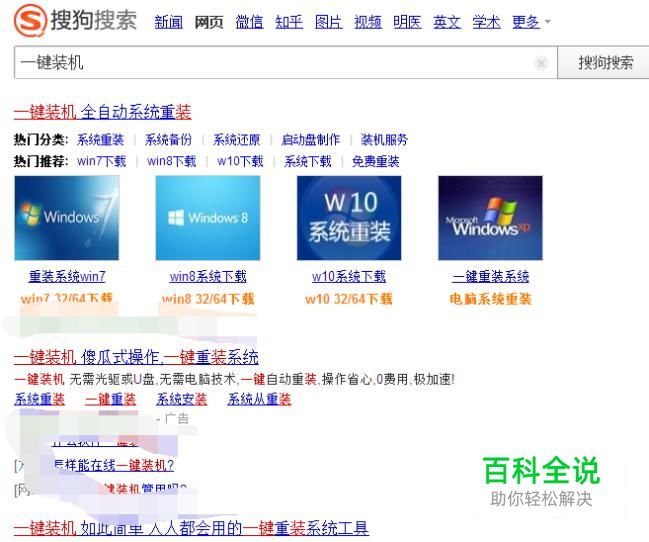The height and width of the screenshot is (542, 649).
Task: Select the 系统备份 category link
Action: tap(168, 140)
